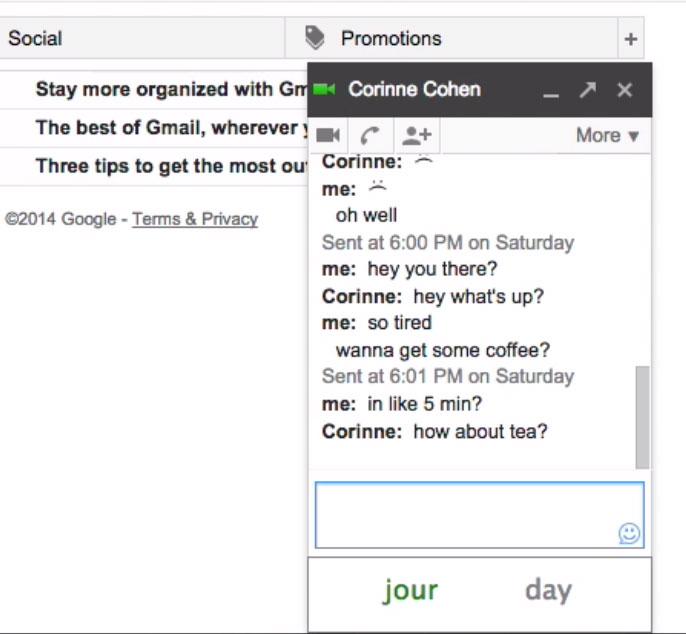Pop out the chat window
The height and width of the screenshot is (634, 686).
coord(588,90)
